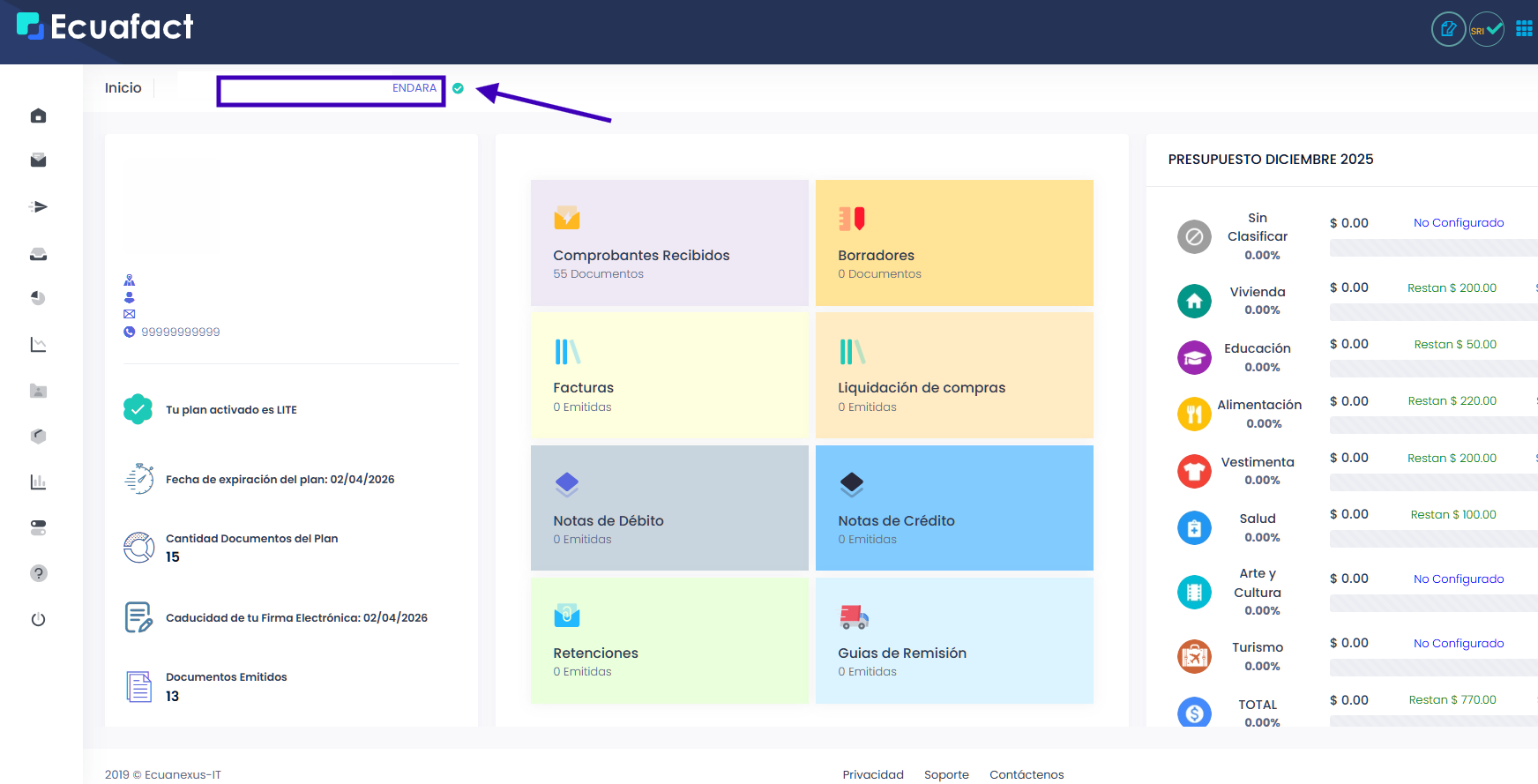Select the Notas de Crédito tile
The height and width of the screenshot is (784, 1538).
click(954, 508)
